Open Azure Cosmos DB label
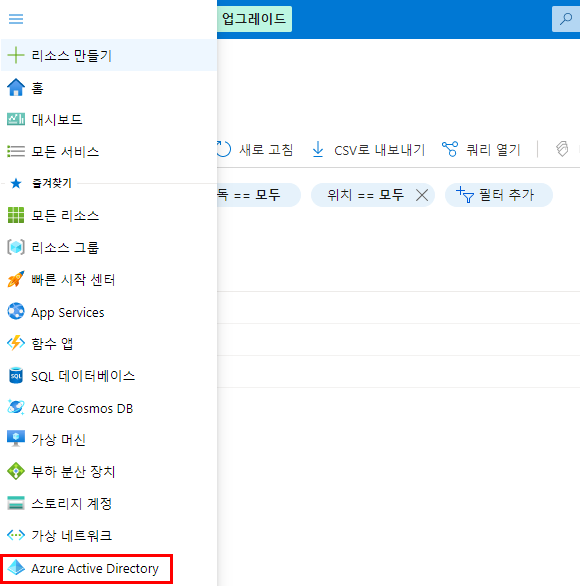 (x=82, y=408)
